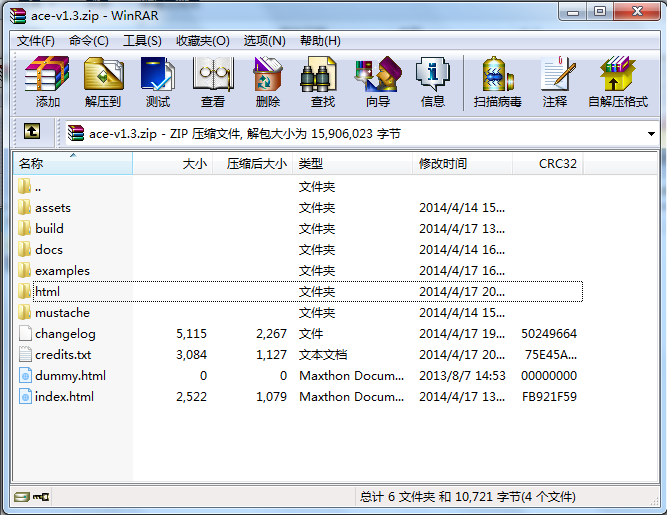Sort by 压缩后大小 column header
667x515 pixels.
(252, 163)
